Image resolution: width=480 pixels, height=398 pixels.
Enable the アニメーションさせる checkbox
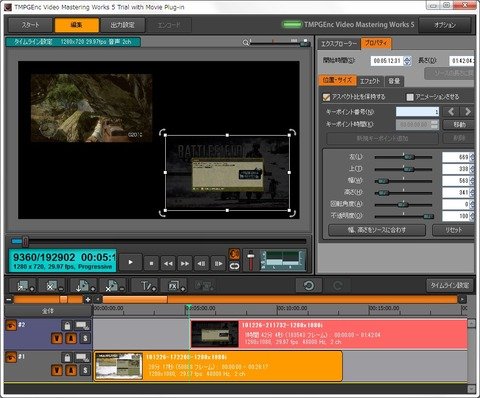[x=410, y=97]
